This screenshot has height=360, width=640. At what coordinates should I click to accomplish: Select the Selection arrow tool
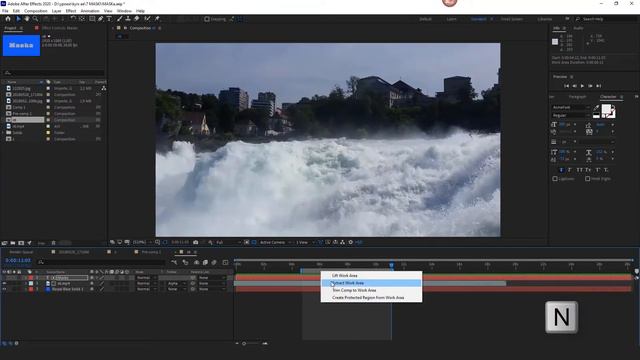click(x=18, y=19)
